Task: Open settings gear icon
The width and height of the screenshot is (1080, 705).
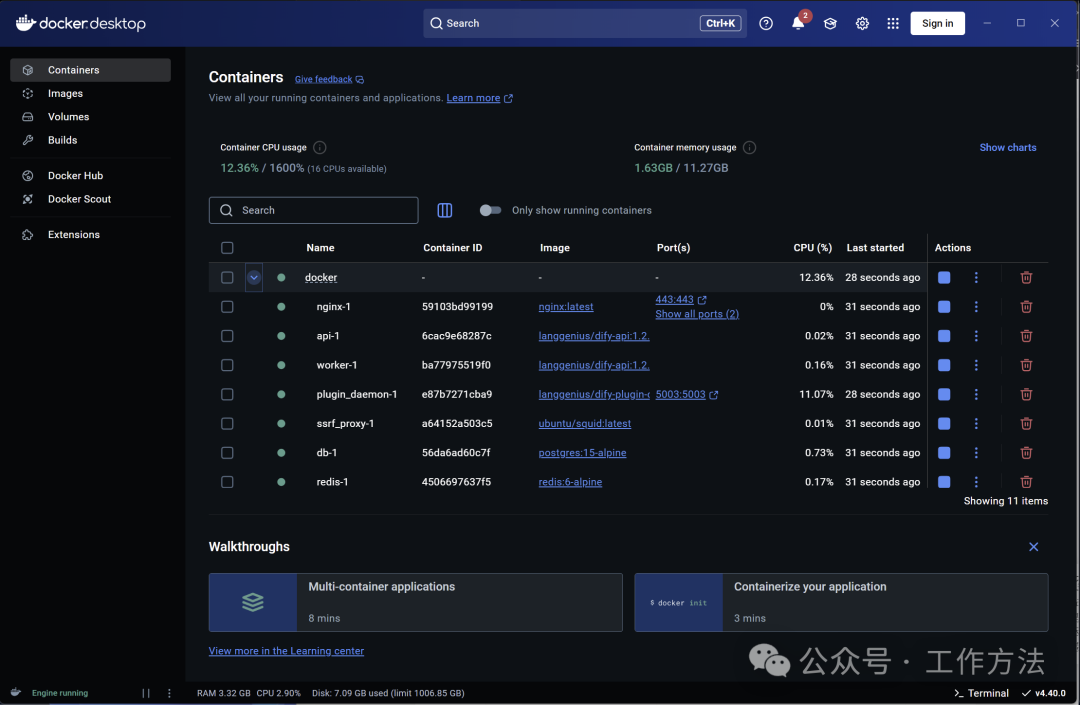Action: coord(862,23)
